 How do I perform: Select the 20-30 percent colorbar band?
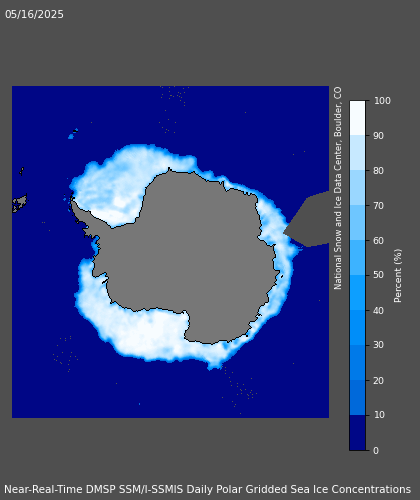pos(357,363)
